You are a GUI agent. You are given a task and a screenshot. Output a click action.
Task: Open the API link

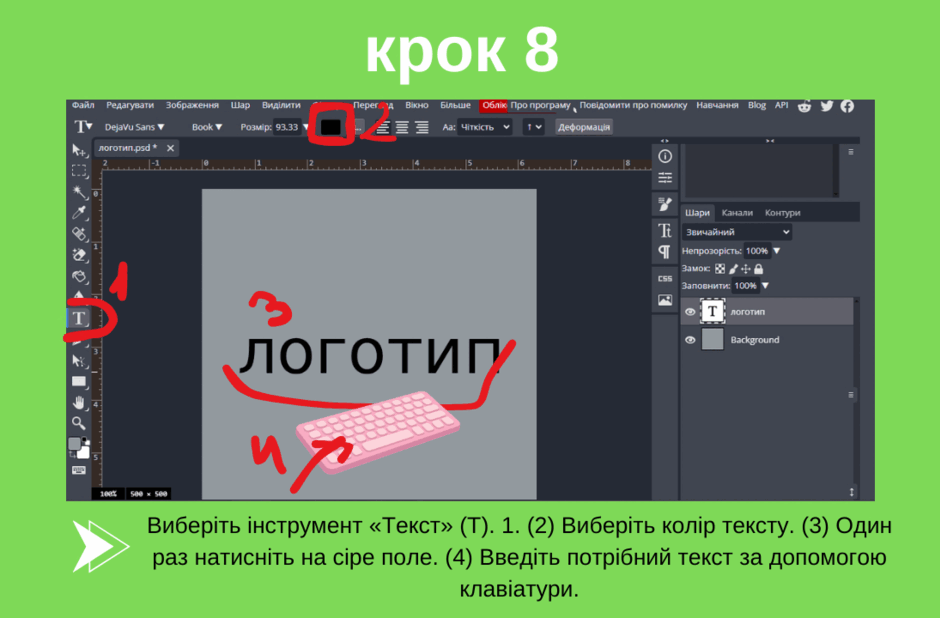(781, 105)
